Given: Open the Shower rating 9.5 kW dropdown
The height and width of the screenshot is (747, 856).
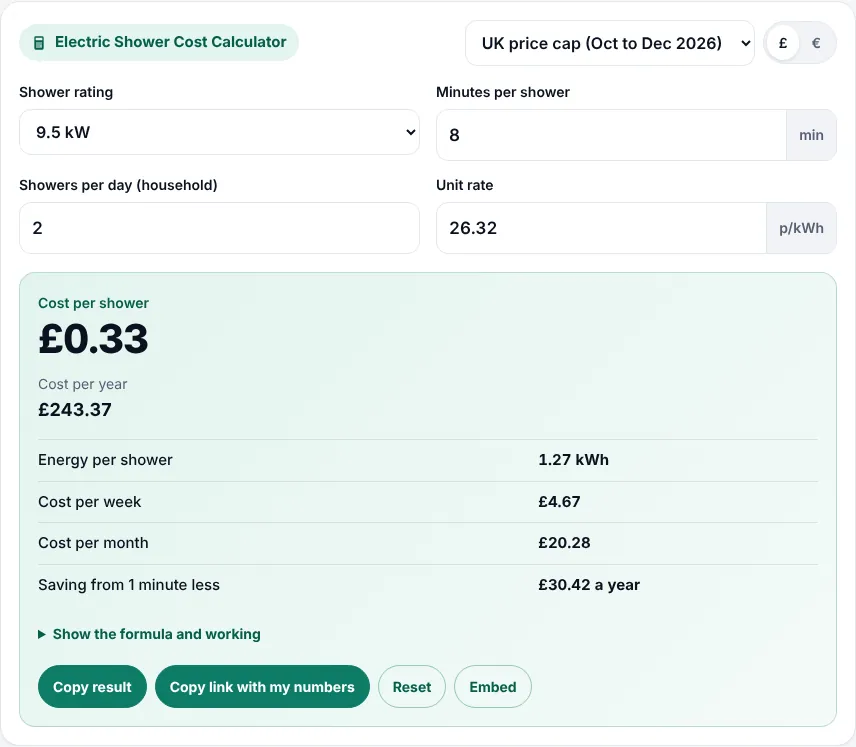Looking at the screenshot, I should point(219,132).
